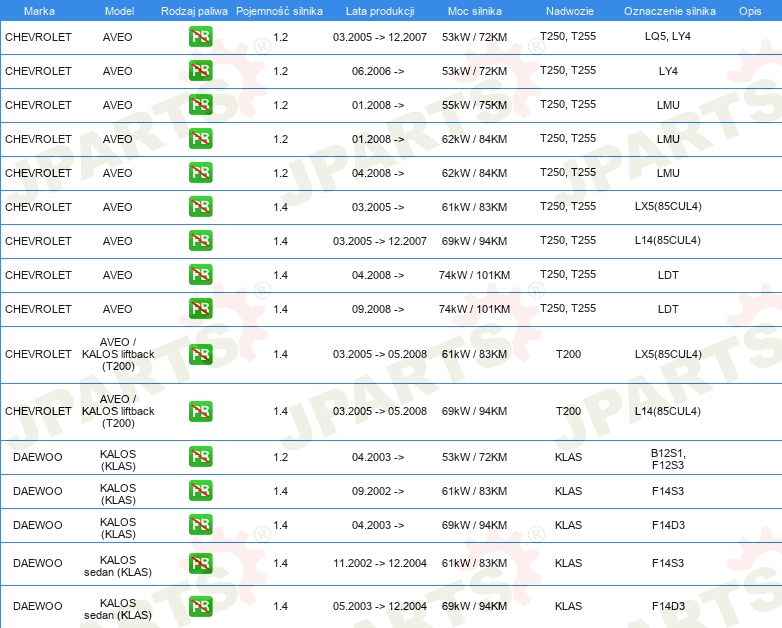Click the Opis column header
This screenshot has width=782, height=628.
[750, 11]
